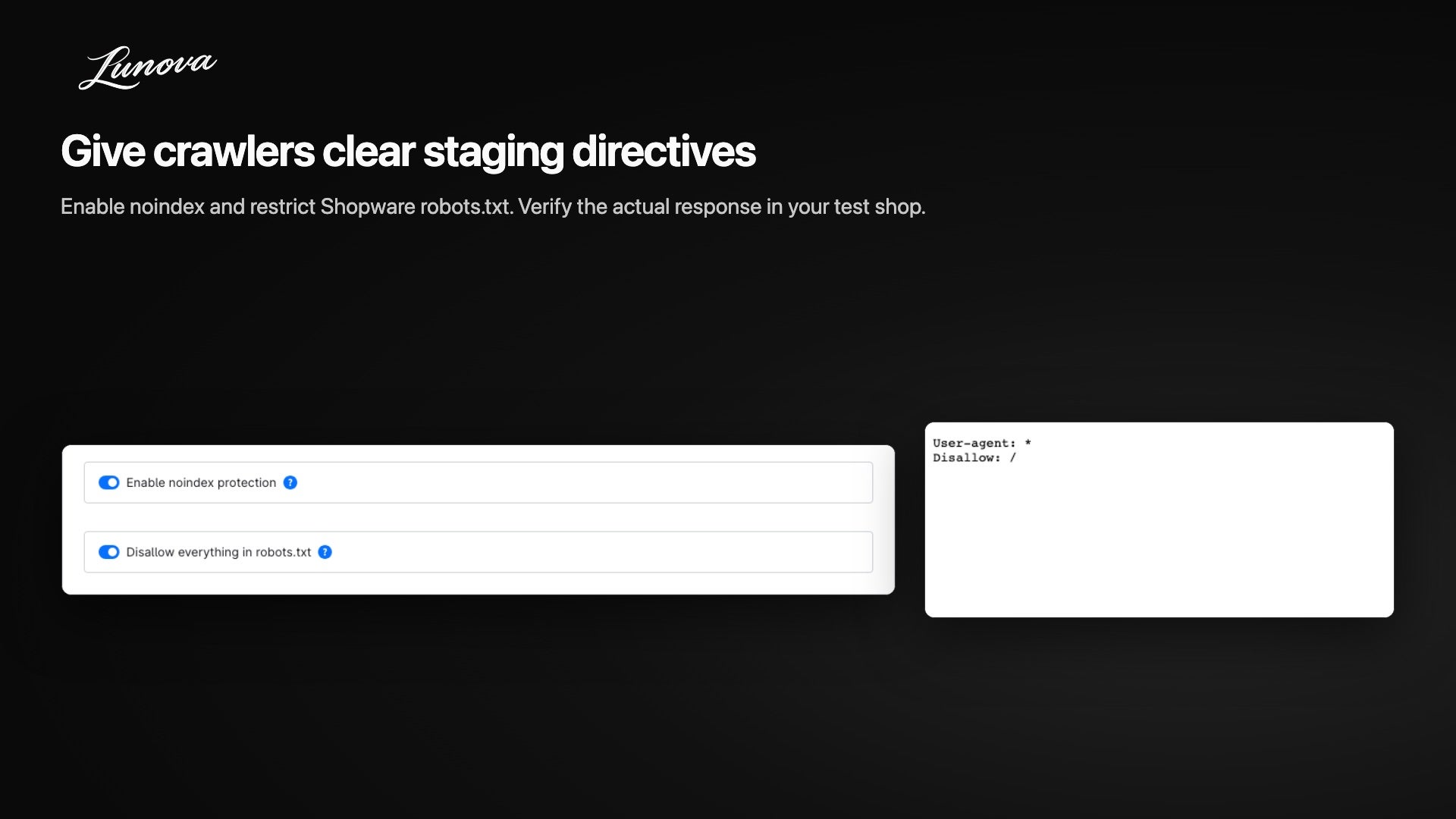Open help icon beside Disallow everything in robots.txt
This screenshot has height=819, width=1456.
(x=325, y=552)
